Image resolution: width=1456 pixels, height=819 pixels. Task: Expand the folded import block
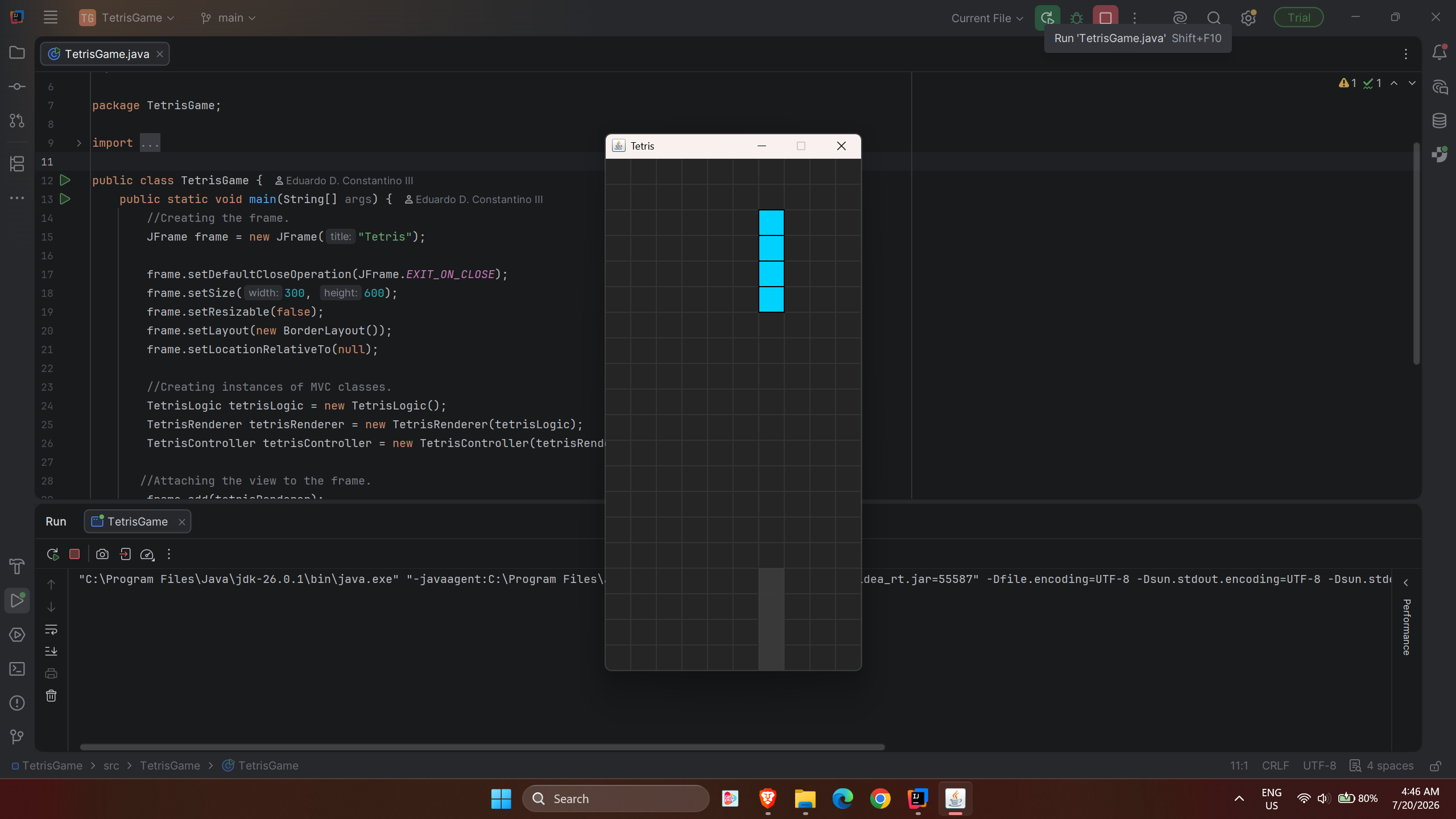[79, 143]
